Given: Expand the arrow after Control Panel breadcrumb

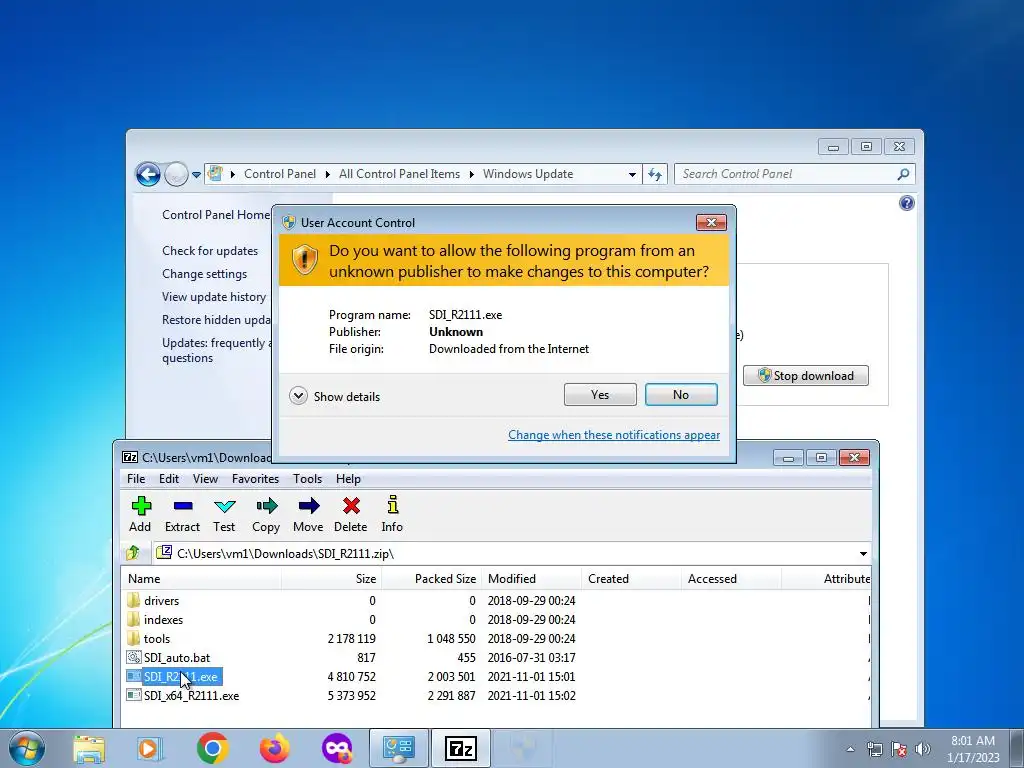Looking at the screenshot, I should (328, 174).
